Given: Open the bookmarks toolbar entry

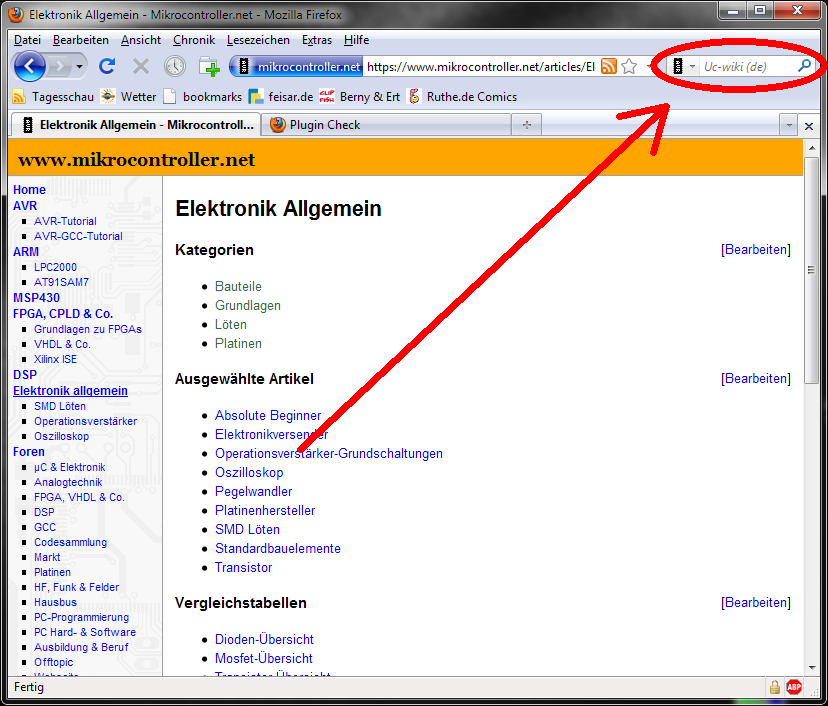Looking at the screenshot, I should point(203,97).
